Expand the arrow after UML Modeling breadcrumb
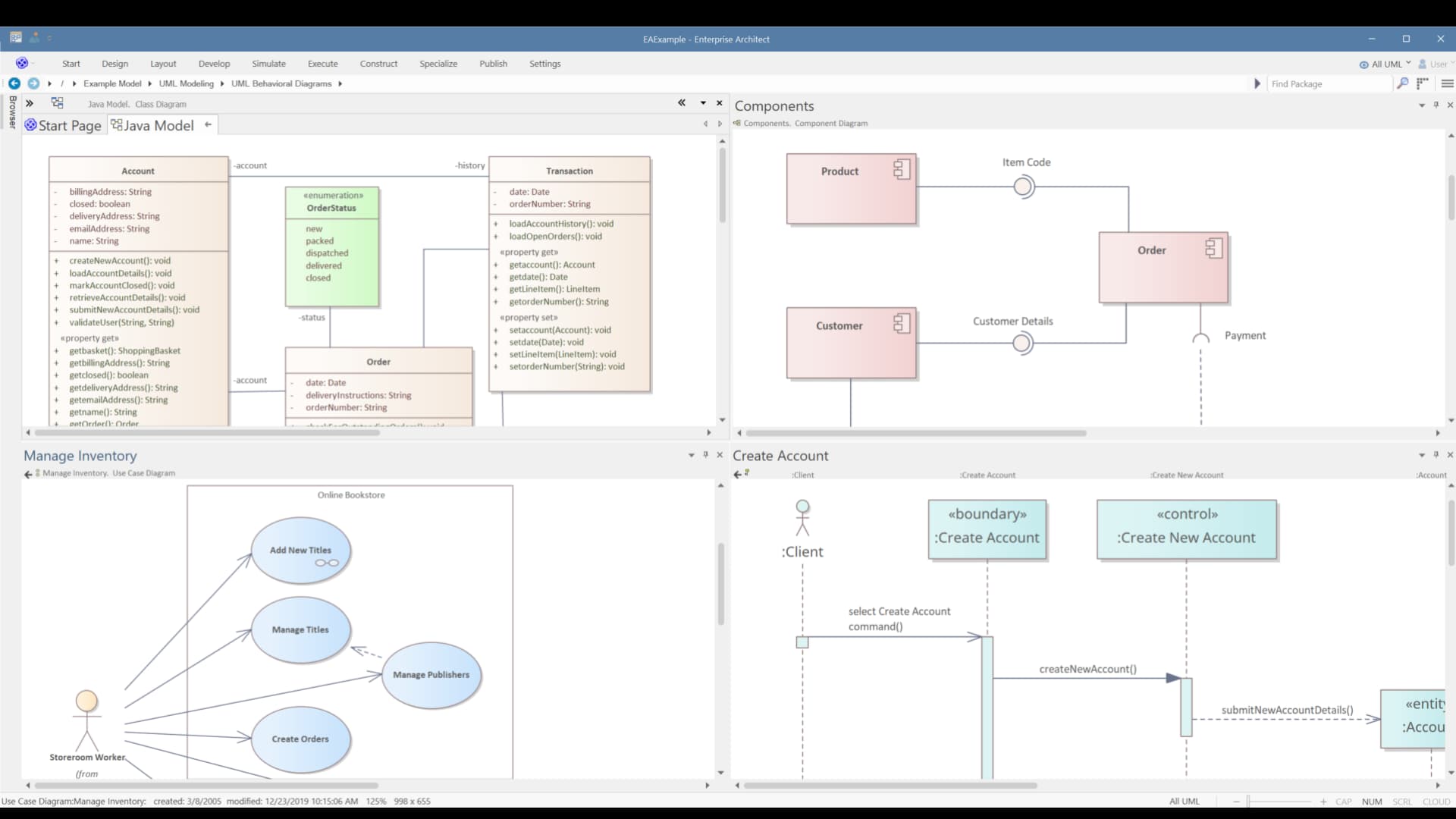The image size is (1456, 819). (222, 83)
